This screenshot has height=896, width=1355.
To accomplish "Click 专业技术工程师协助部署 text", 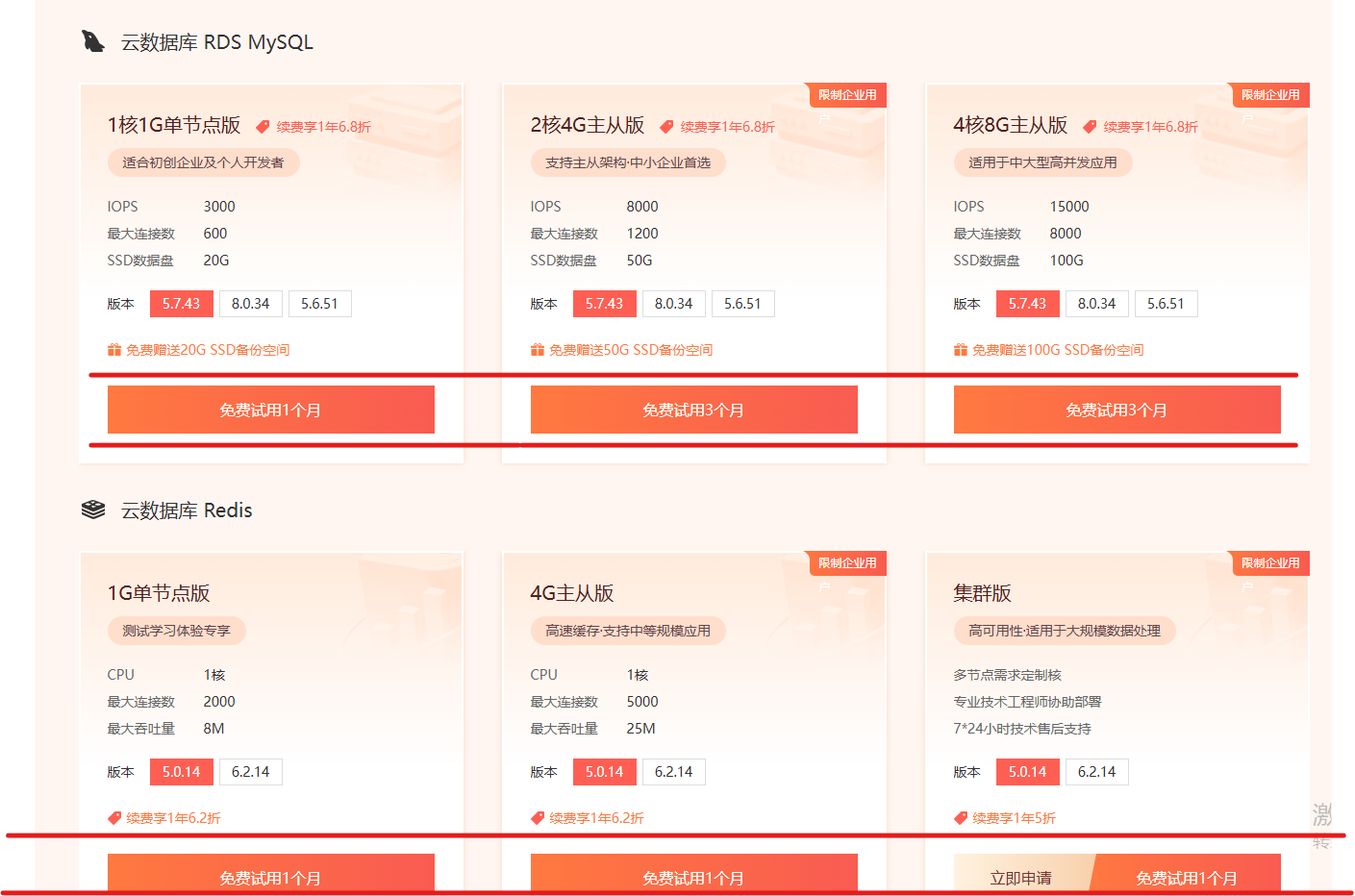I will pos(1028,702).
